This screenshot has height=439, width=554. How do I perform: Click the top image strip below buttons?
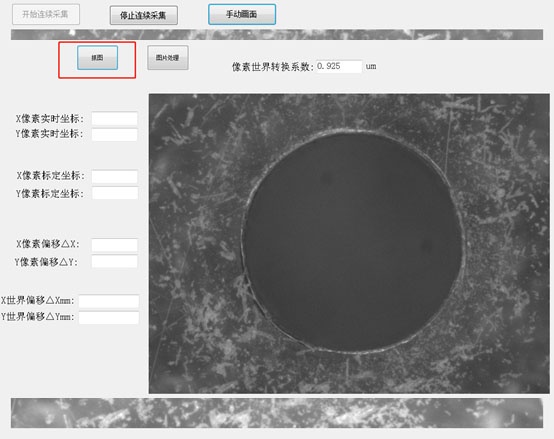277,35
